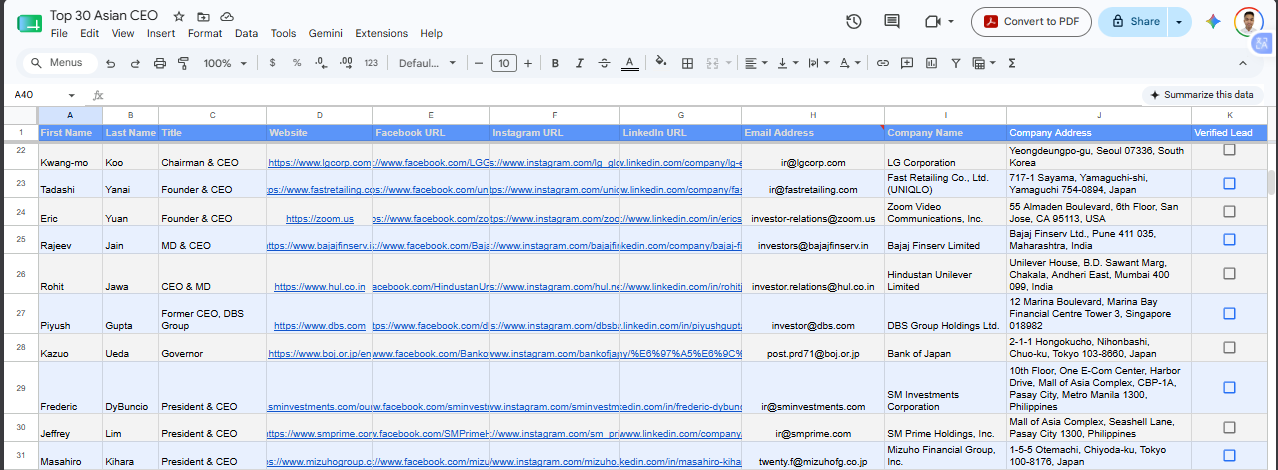Format as currency with dollar icon
Viewport: 1278px width, 470px height.
coord(272,63)
